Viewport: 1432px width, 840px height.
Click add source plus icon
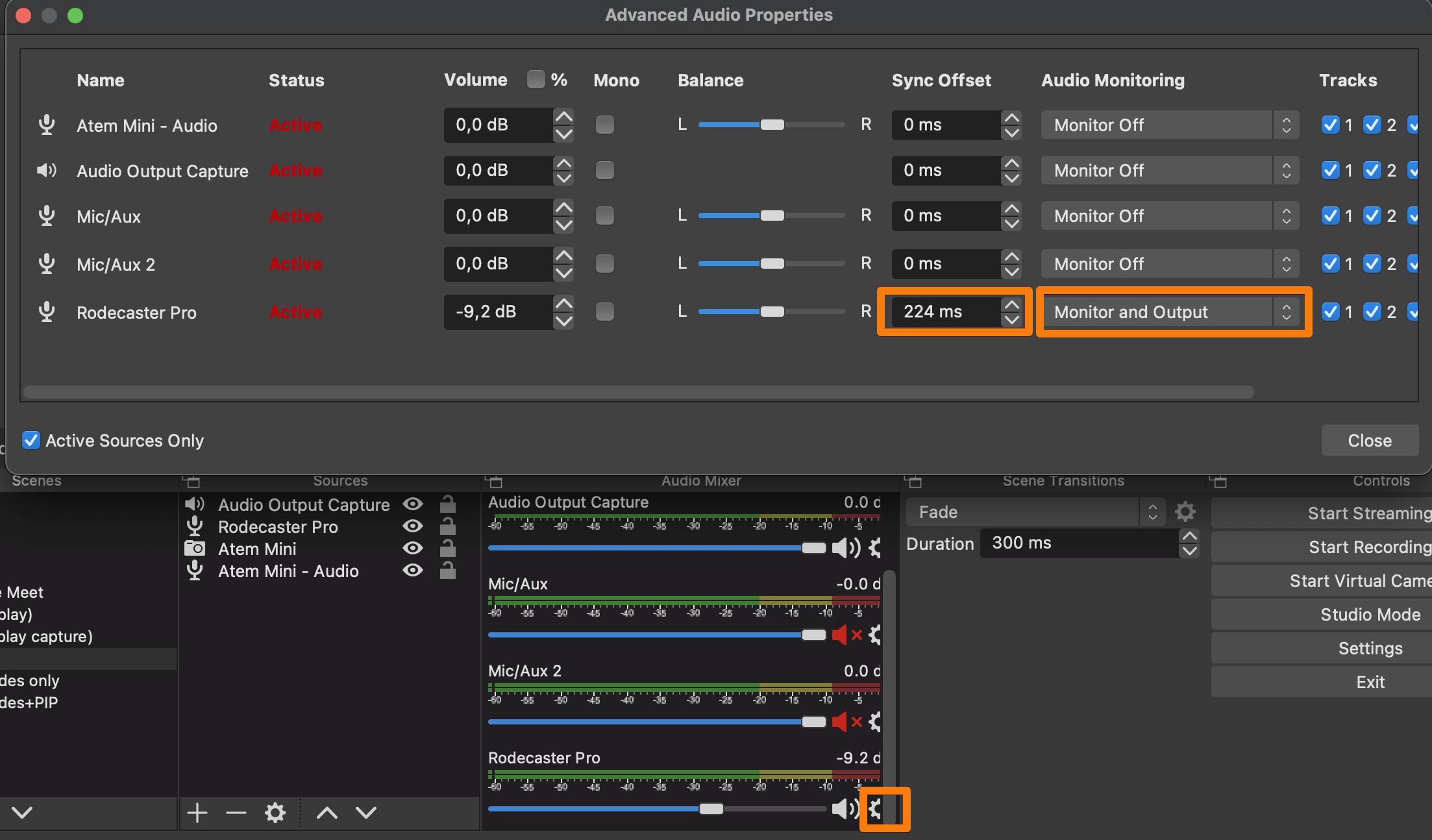197,813
